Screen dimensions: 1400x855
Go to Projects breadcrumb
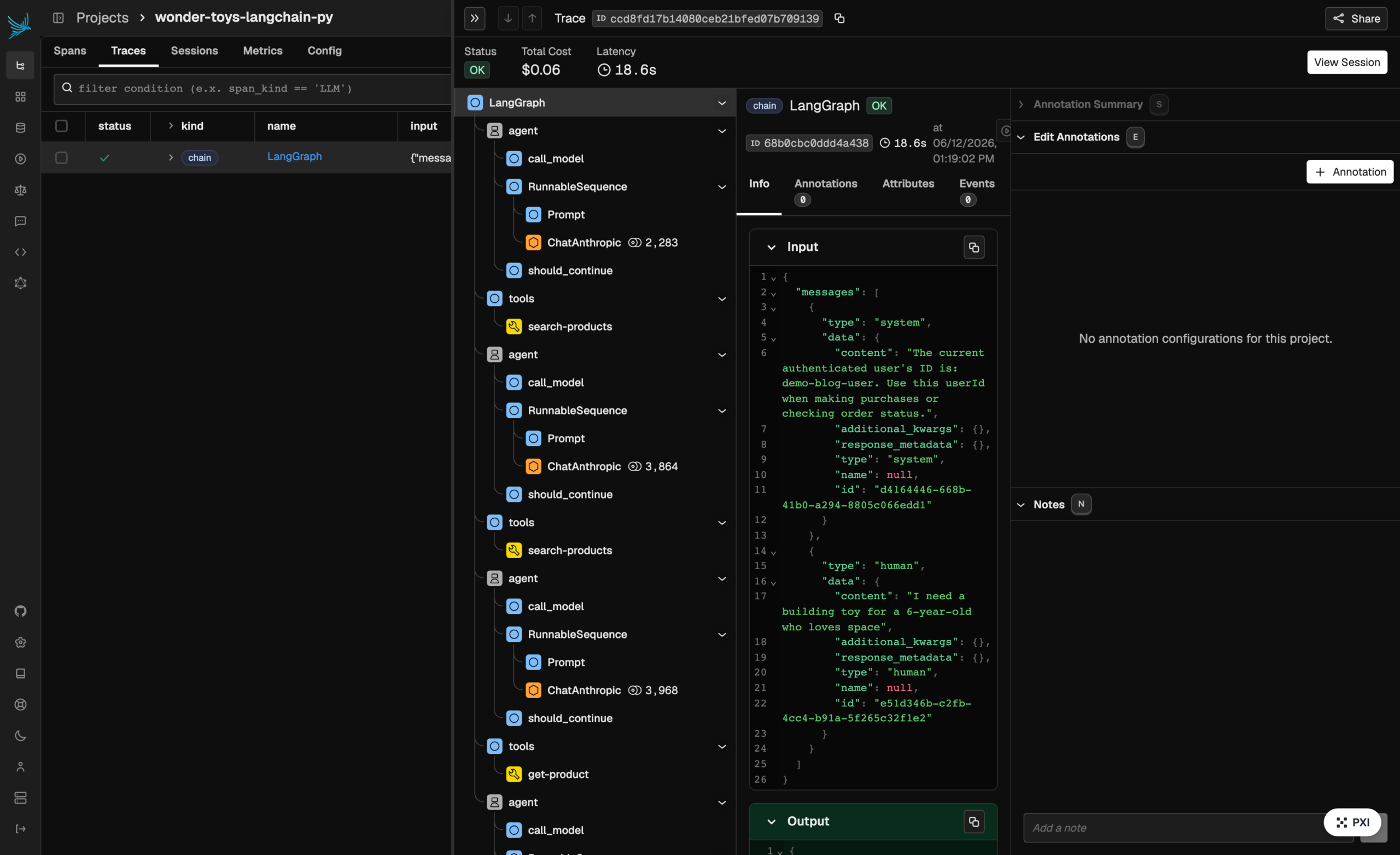pyautogui.click(x=102, y=17)
